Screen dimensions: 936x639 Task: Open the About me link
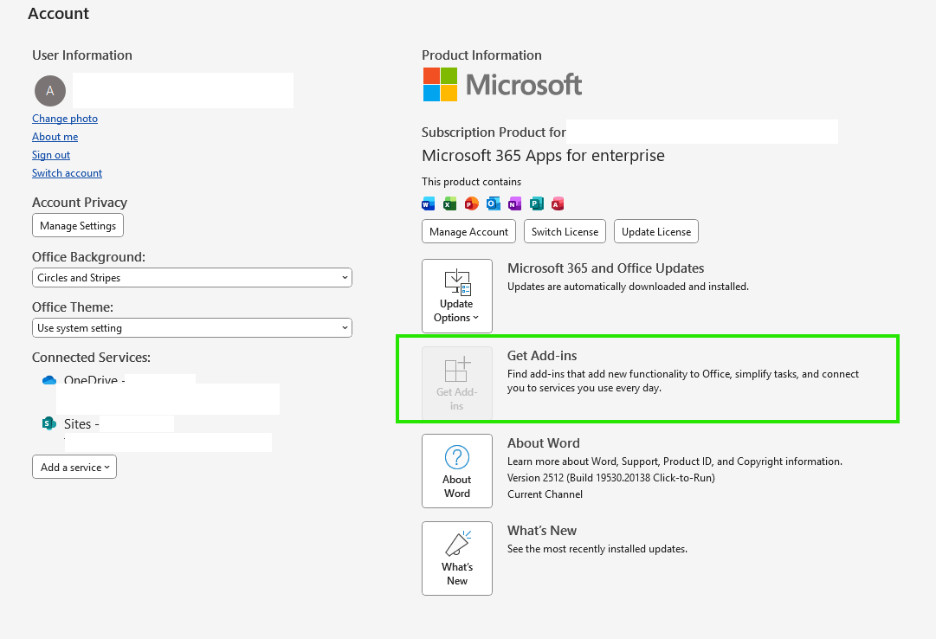[x=55, y=137]
